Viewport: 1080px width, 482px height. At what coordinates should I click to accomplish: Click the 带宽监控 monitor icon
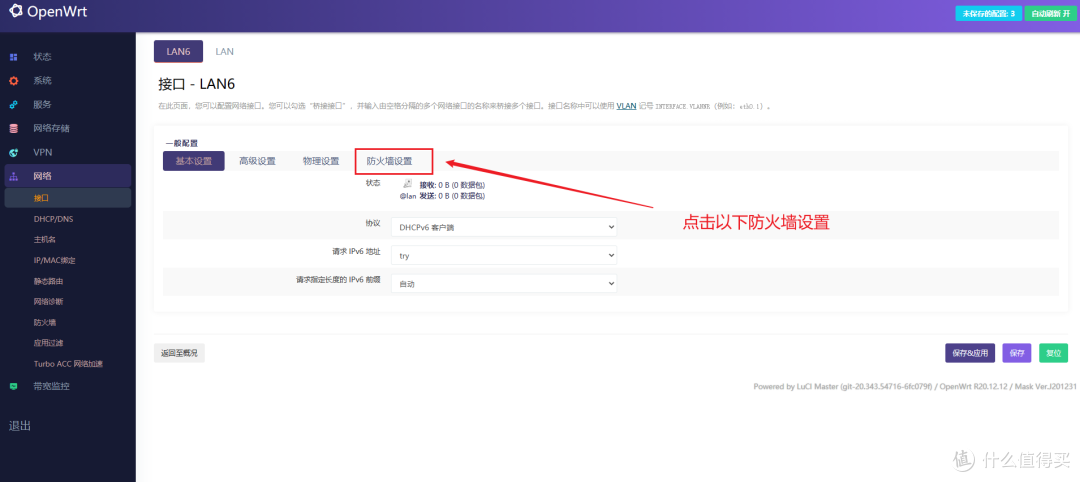(14, 386)
